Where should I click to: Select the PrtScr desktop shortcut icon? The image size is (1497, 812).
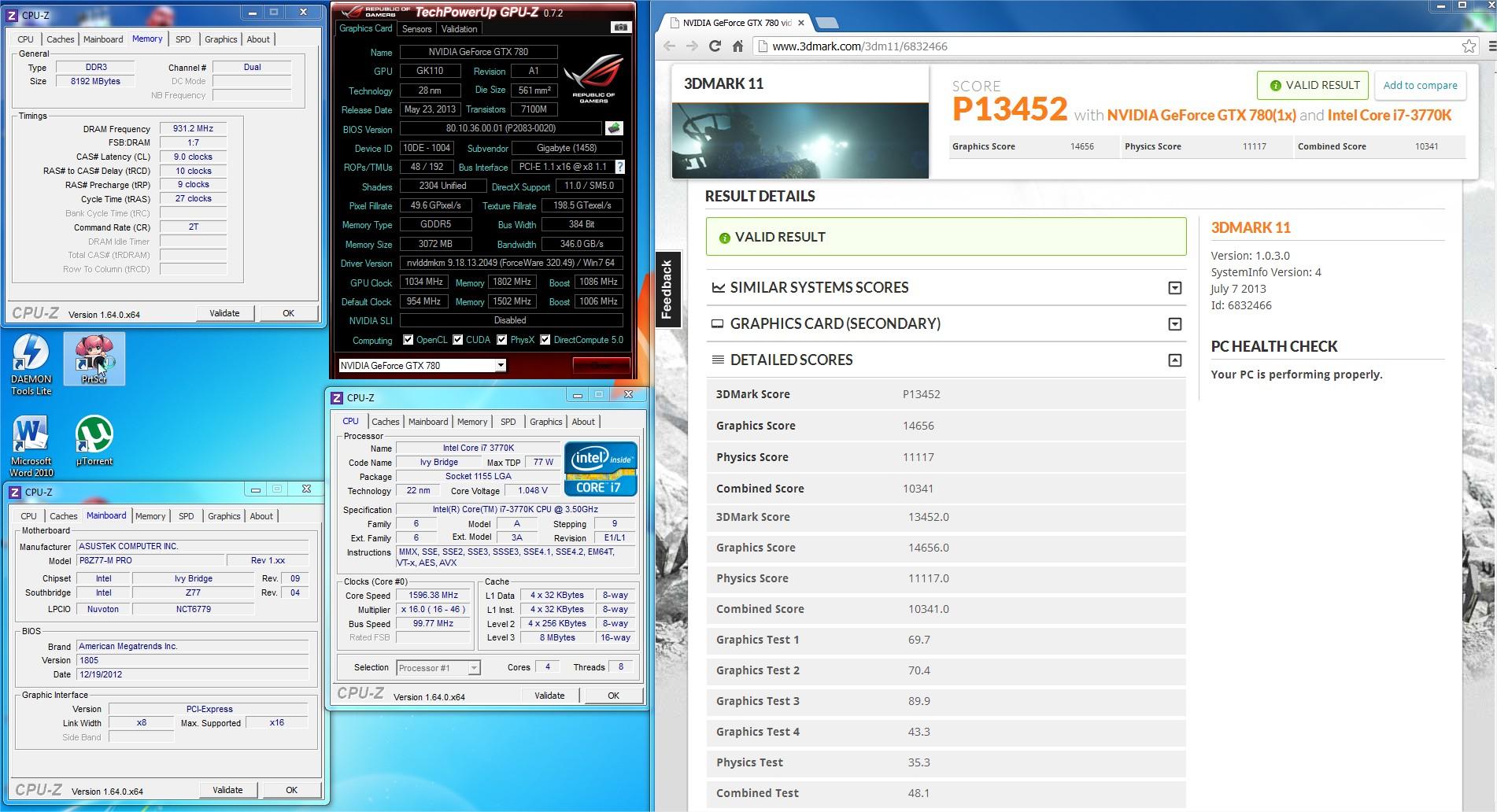coord(94,360)
